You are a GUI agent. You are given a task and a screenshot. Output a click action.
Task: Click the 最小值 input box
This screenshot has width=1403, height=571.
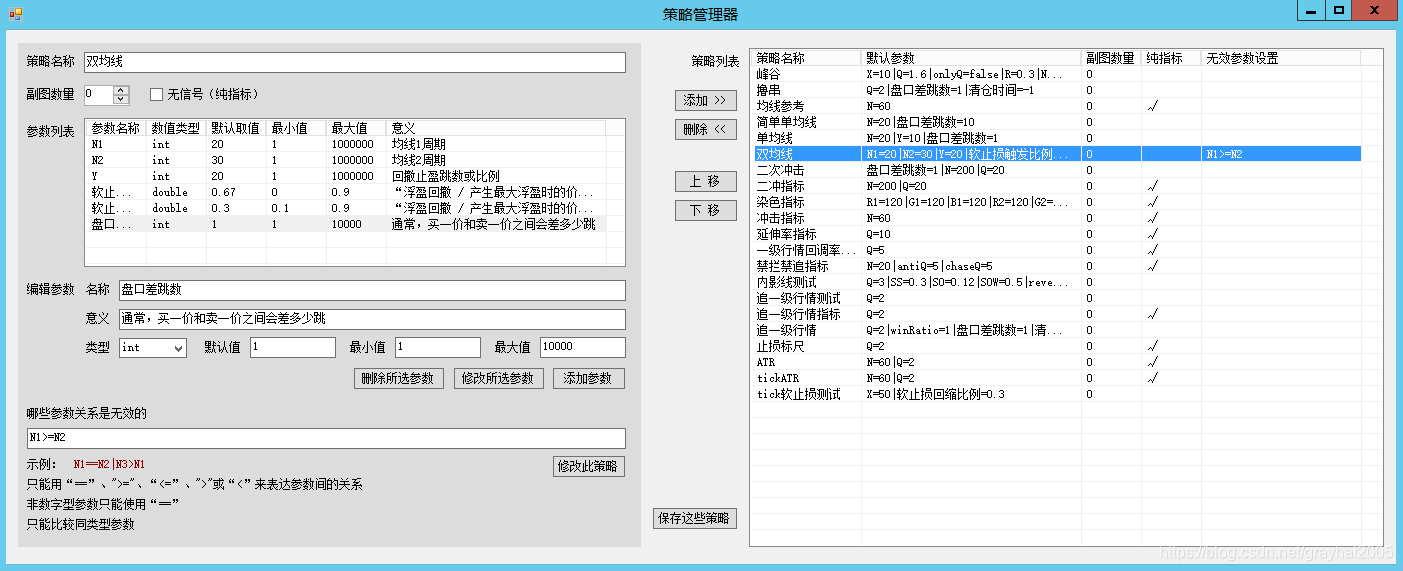tap(438, 347)
